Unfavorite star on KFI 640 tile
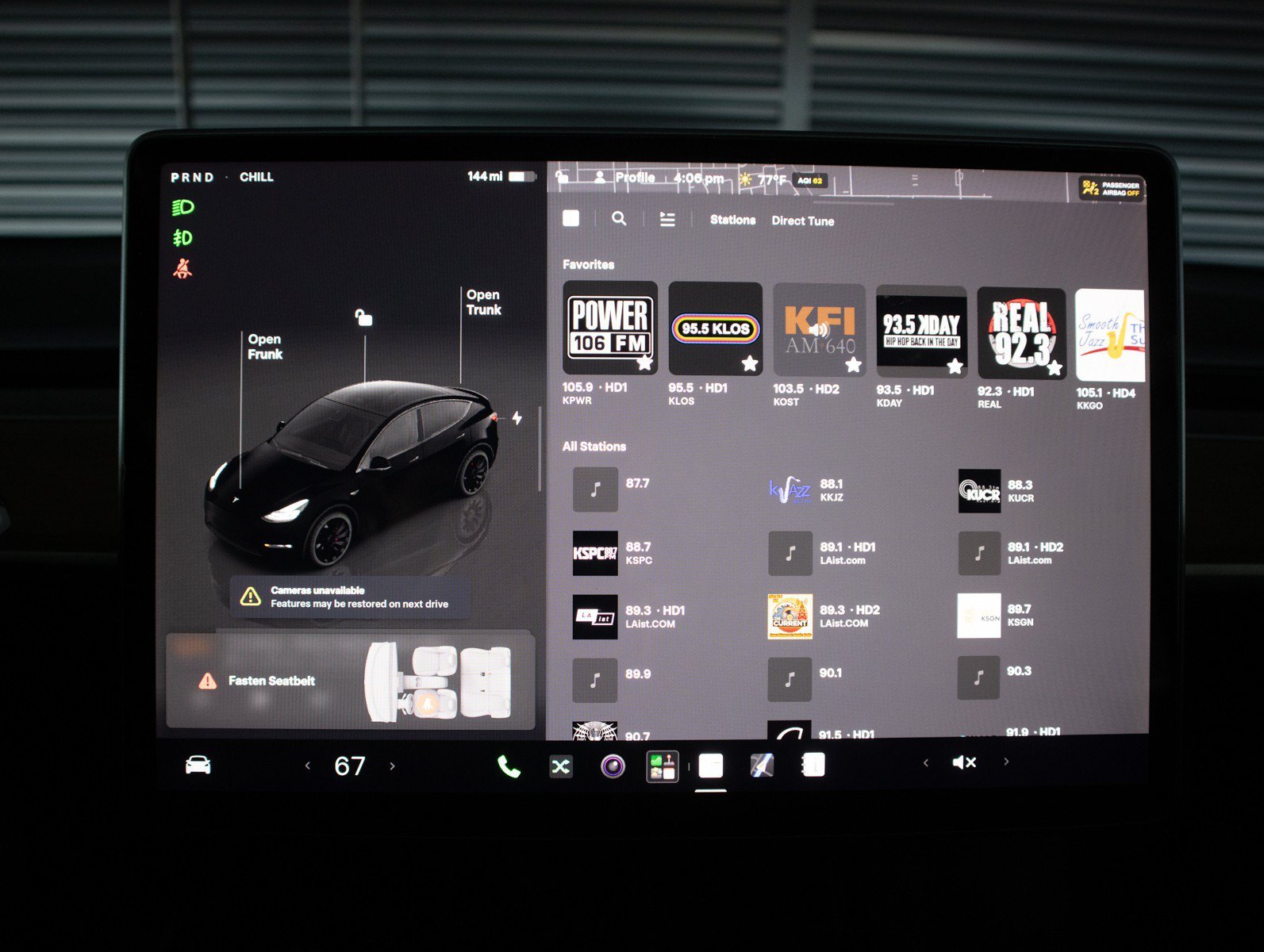The width and height of the screenshot is (1264, 952). 853,365
